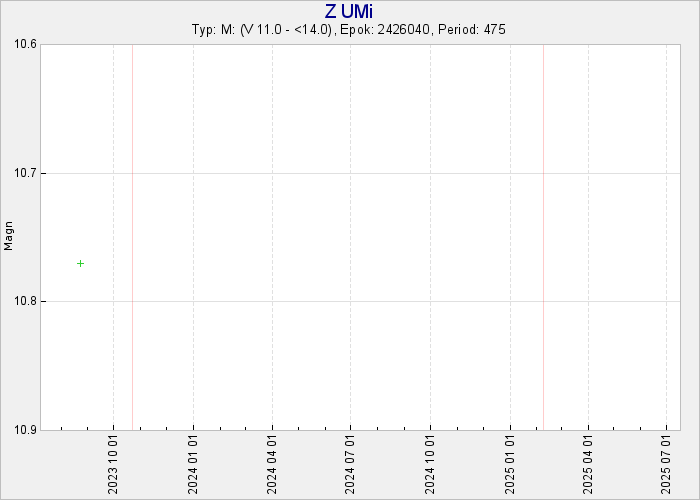Select the 2025 04 01 date label
Viewport: 700px width, 500px height.
588,462
